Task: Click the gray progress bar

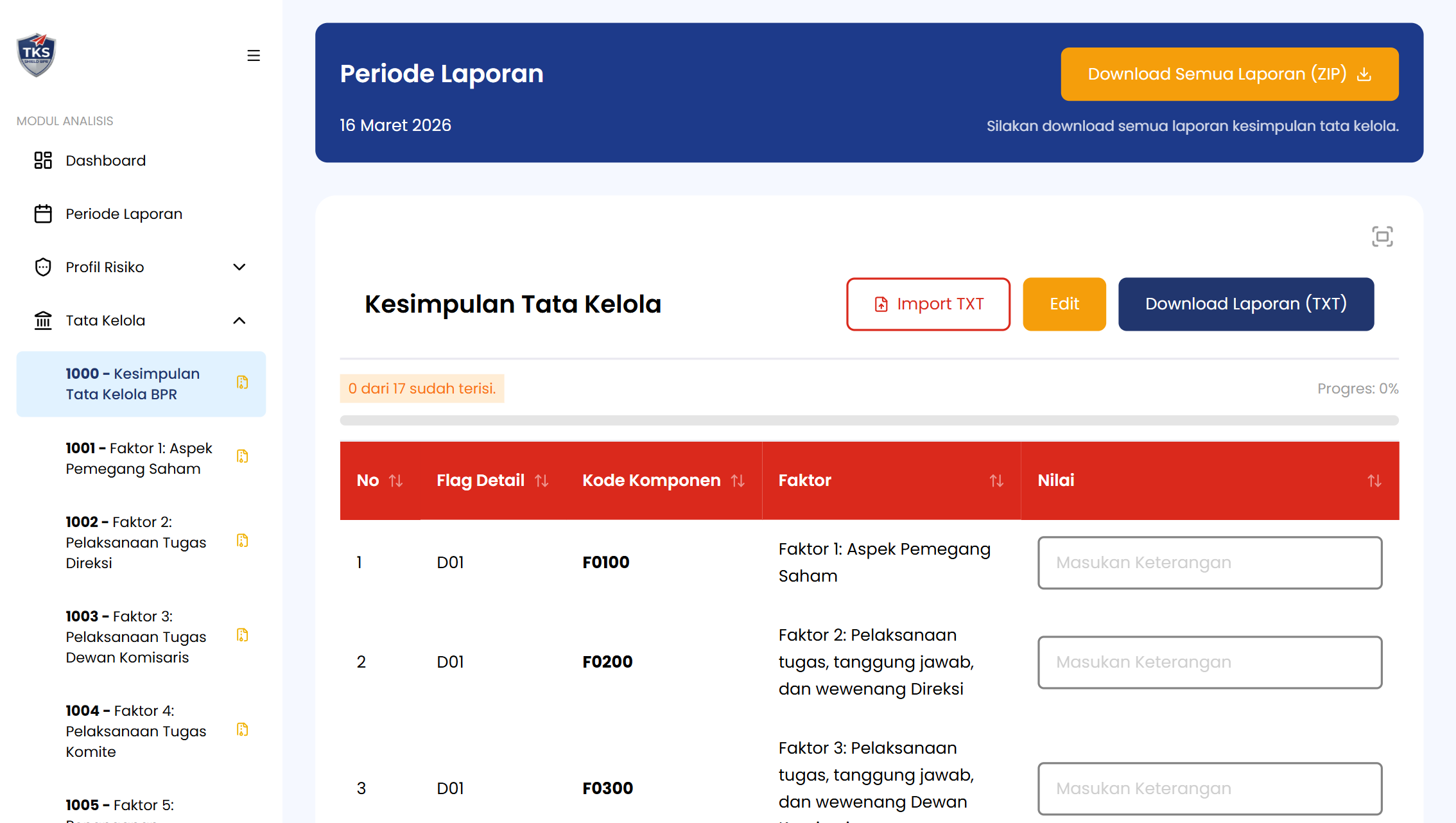Action: point(869,420)
